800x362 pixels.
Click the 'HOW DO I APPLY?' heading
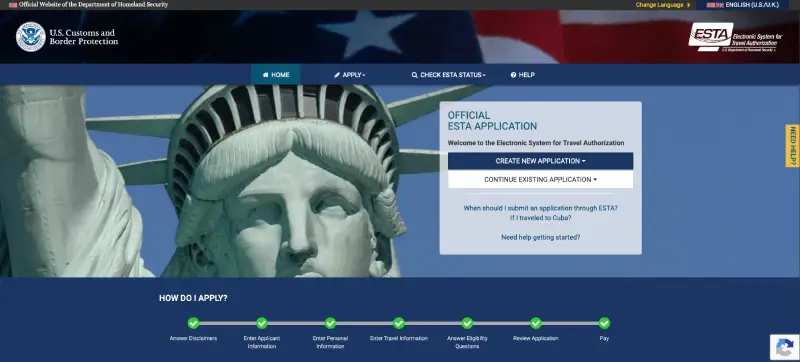pos(193,298)
